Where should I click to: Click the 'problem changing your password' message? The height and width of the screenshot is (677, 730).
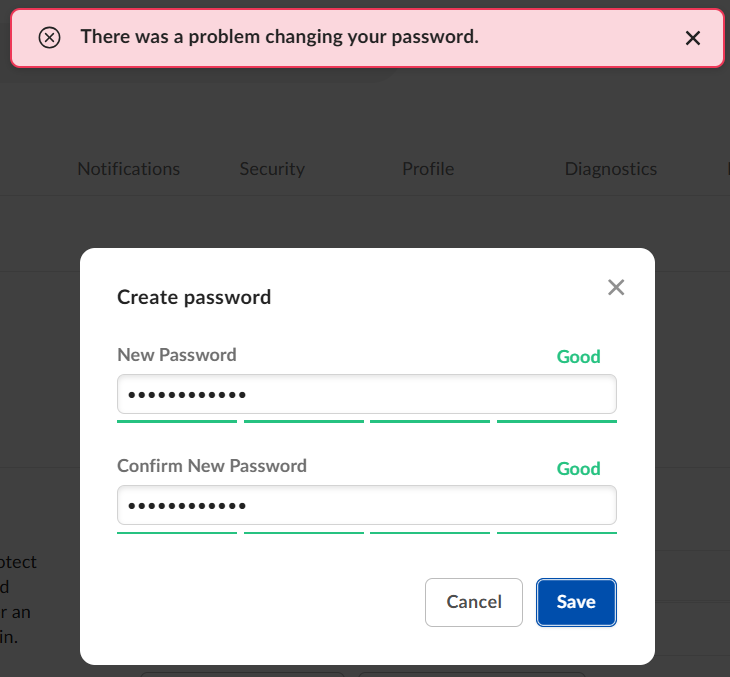tap(279, 37)
